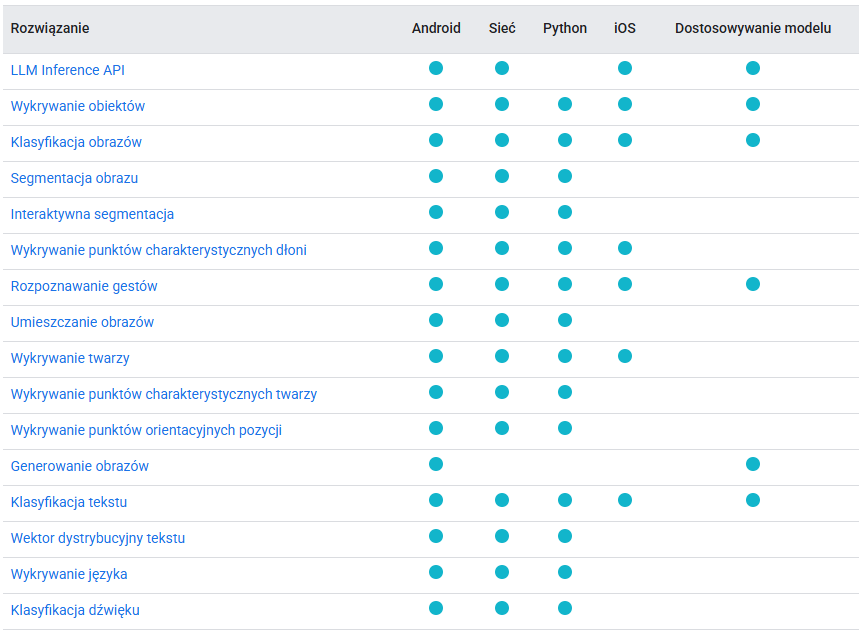The image size is (862, 634).
Task: Click iOS dot in Klasyfikacja obrazów row
Action: (x=625, y=140)
